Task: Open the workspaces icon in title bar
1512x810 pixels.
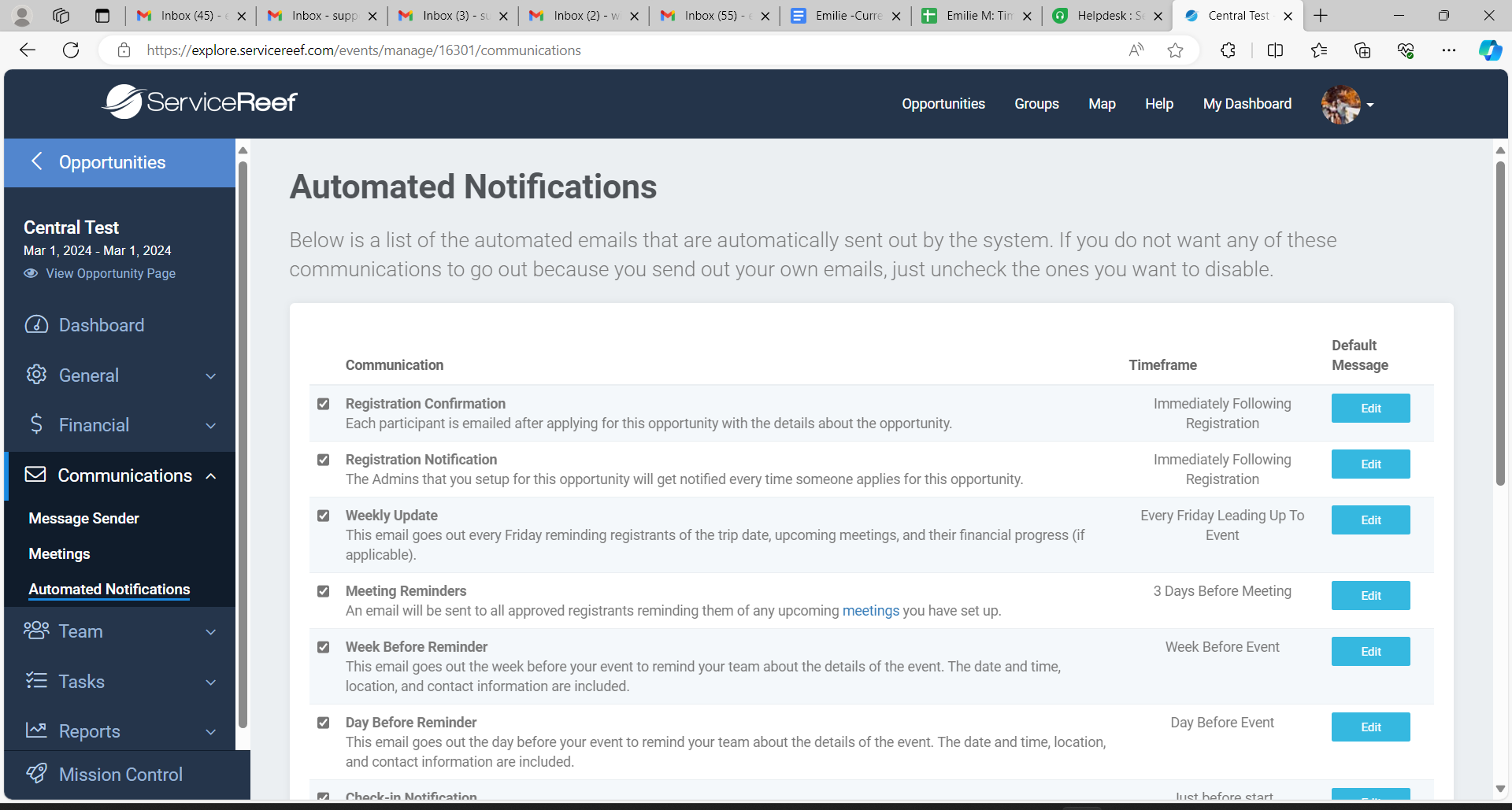Action: coord(61,16)
